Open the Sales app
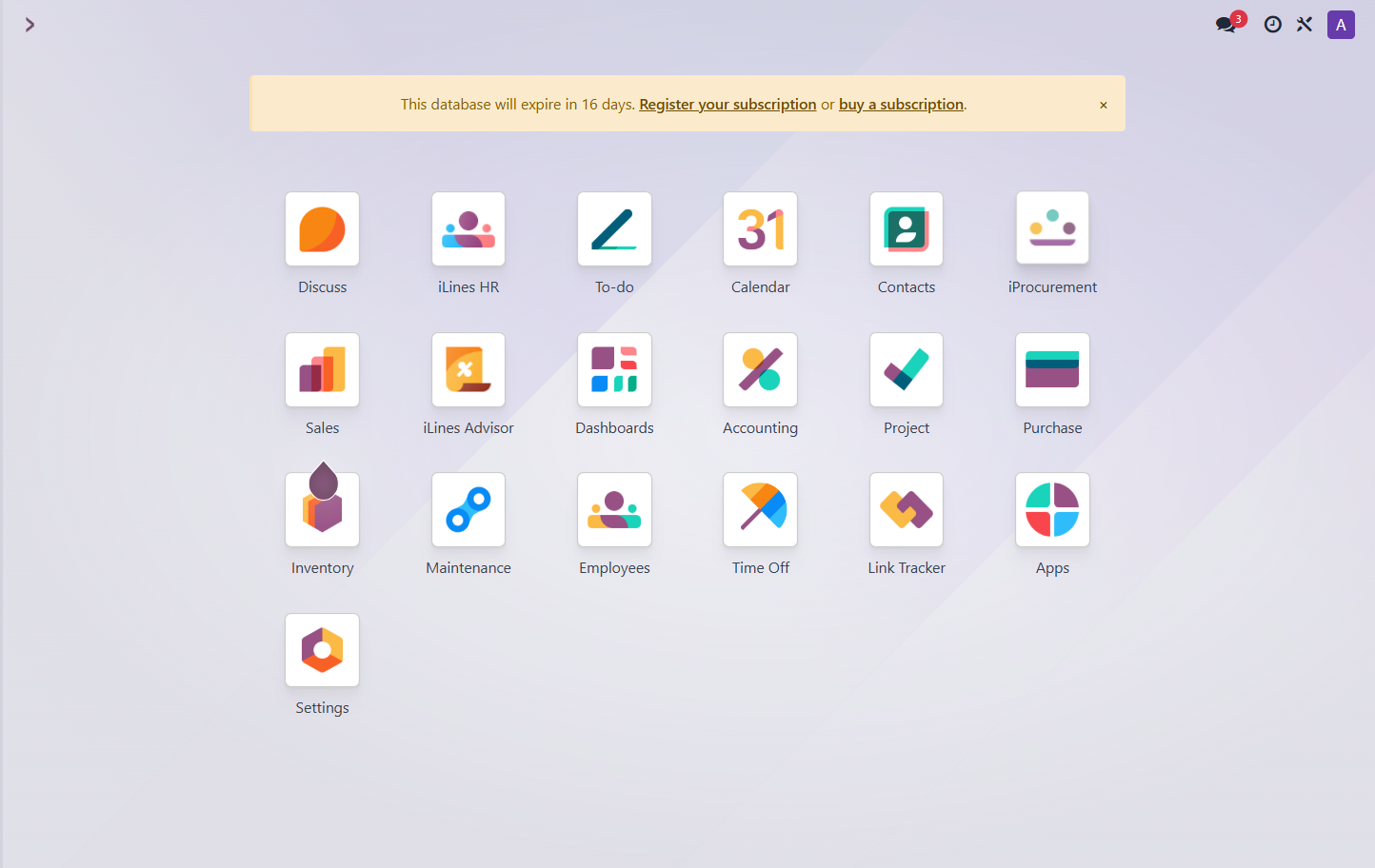The width and height of the screenshot is (1375, 868). coord(322,370)
